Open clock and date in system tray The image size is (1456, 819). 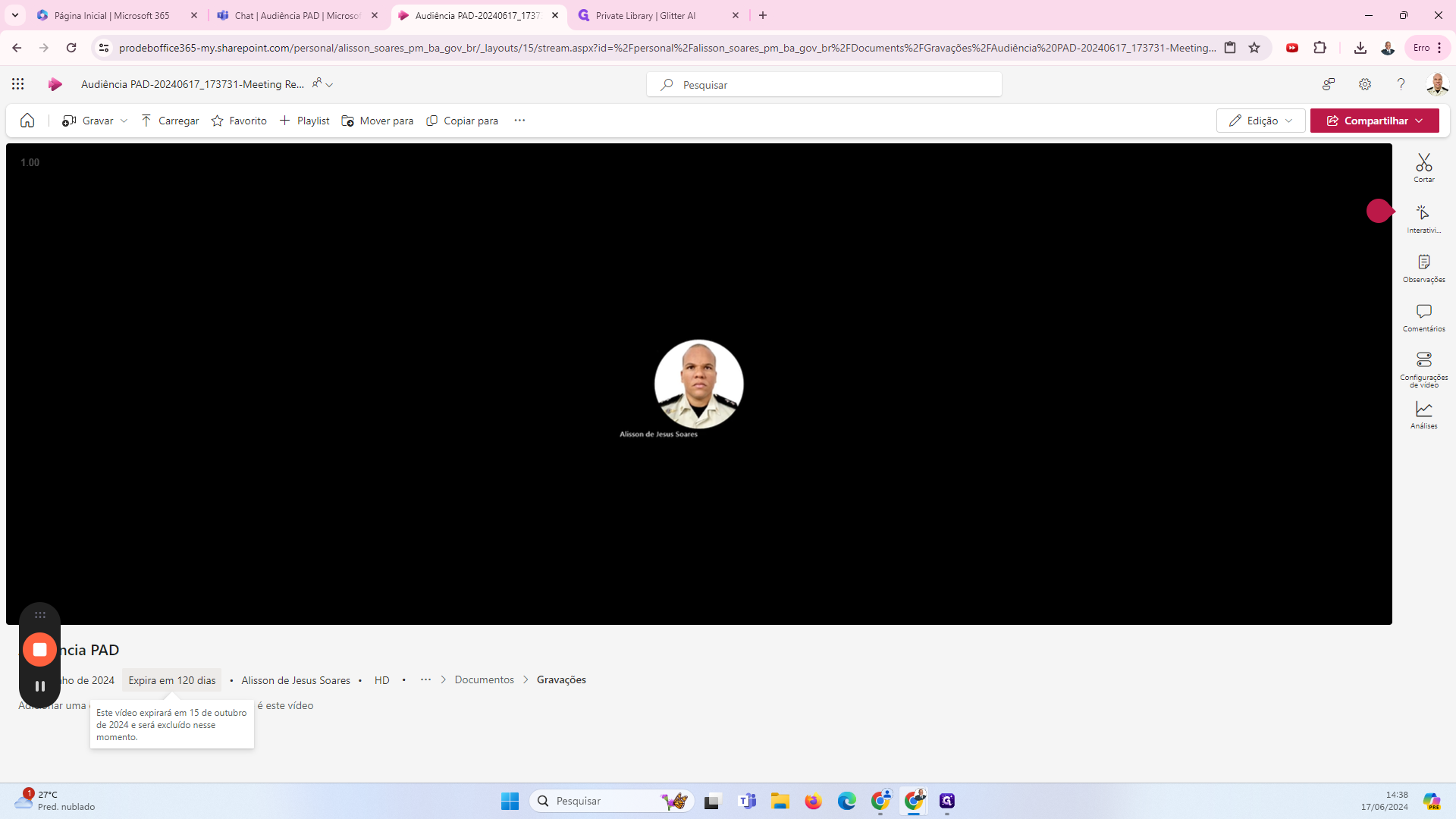pyautogui.click(x=1384, y=801)
